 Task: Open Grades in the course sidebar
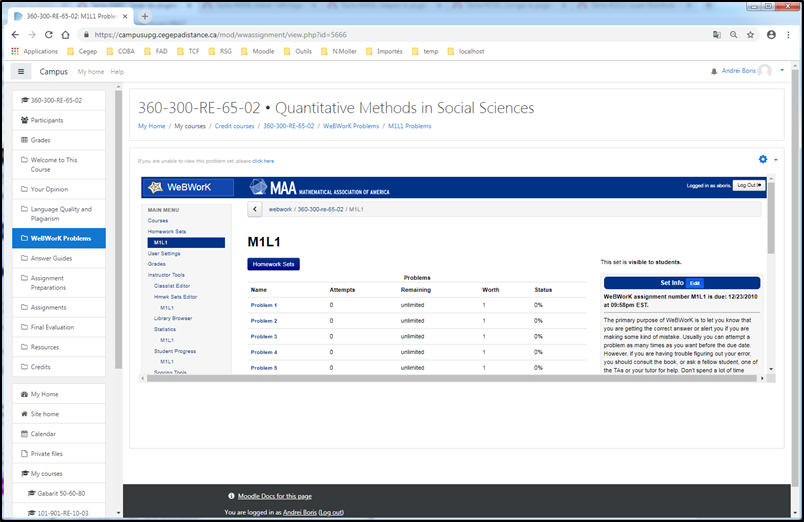point(40,140)
